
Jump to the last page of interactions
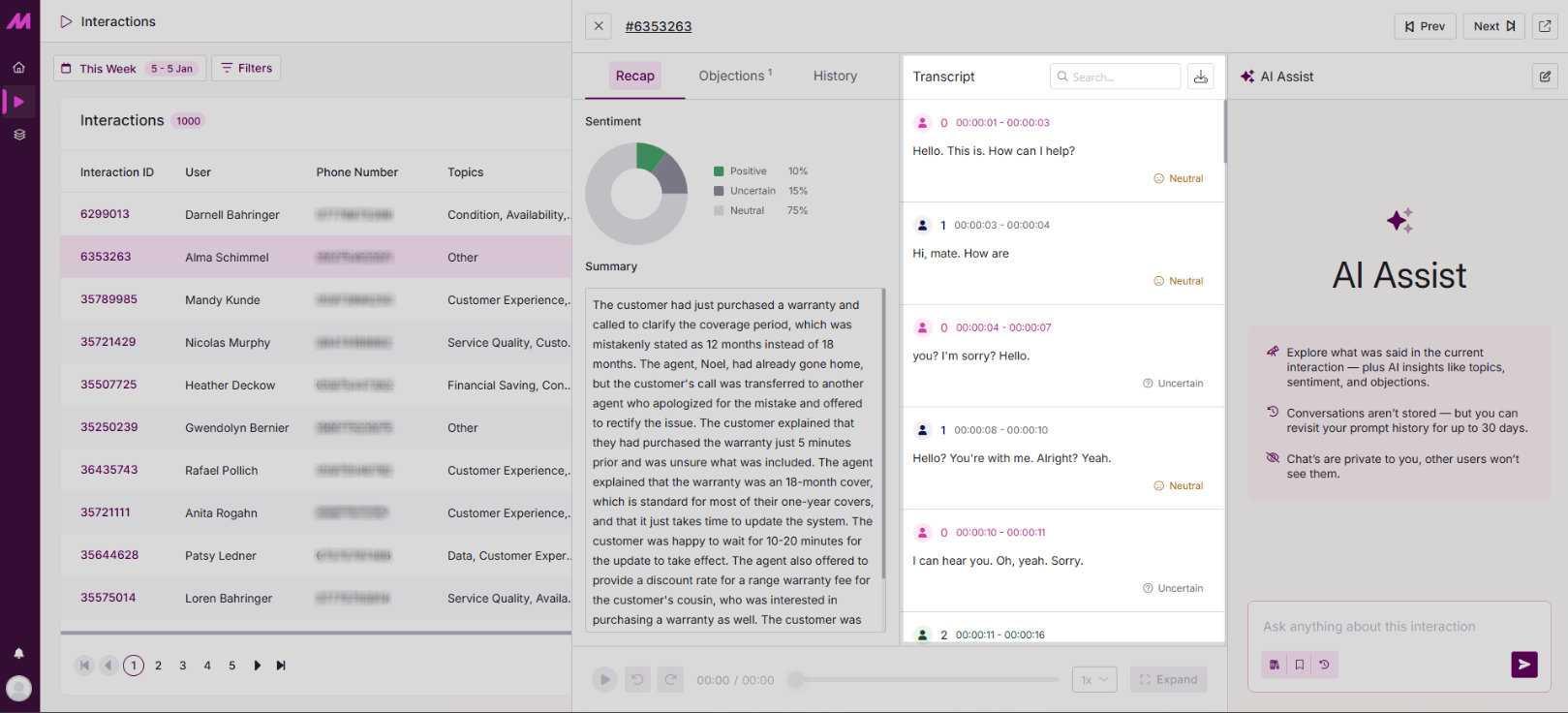281,666
